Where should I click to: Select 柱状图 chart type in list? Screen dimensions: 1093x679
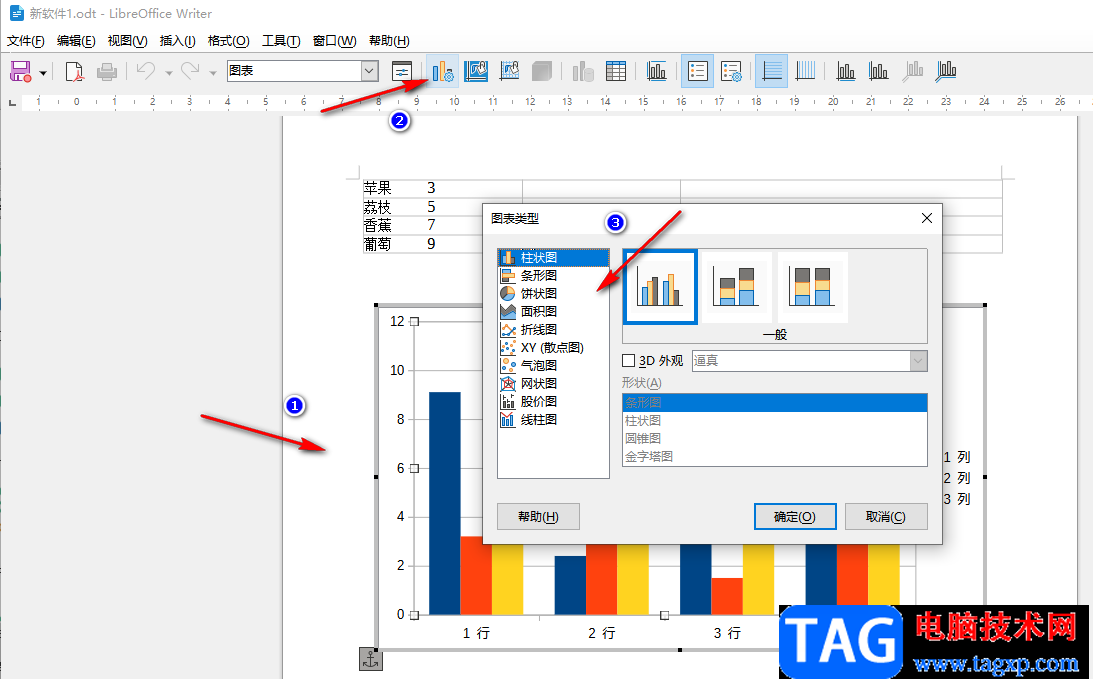click(x=553, y=258)
